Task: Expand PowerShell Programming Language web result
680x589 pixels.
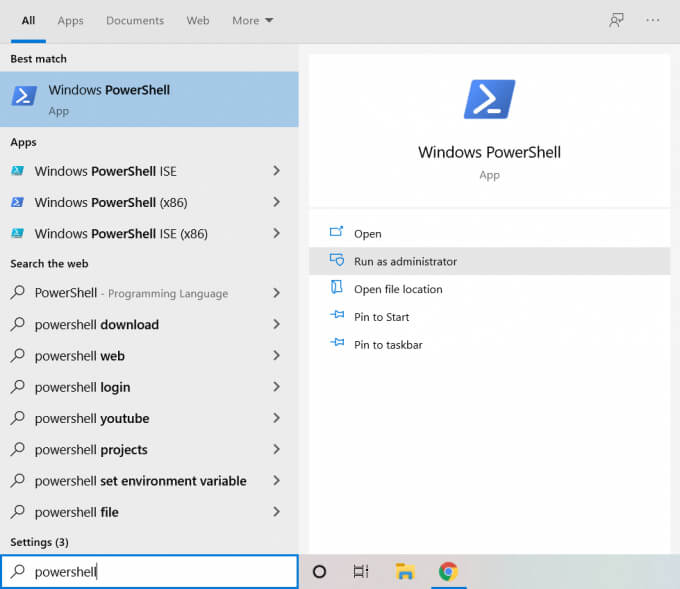Action: [276, 293]
